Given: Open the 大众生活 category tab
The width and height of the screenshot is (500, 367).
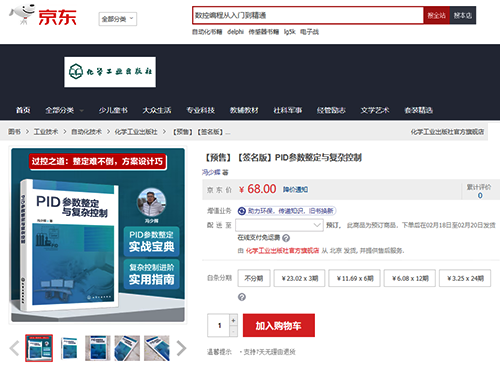Looking at the screenshot, I should point(157,110).
